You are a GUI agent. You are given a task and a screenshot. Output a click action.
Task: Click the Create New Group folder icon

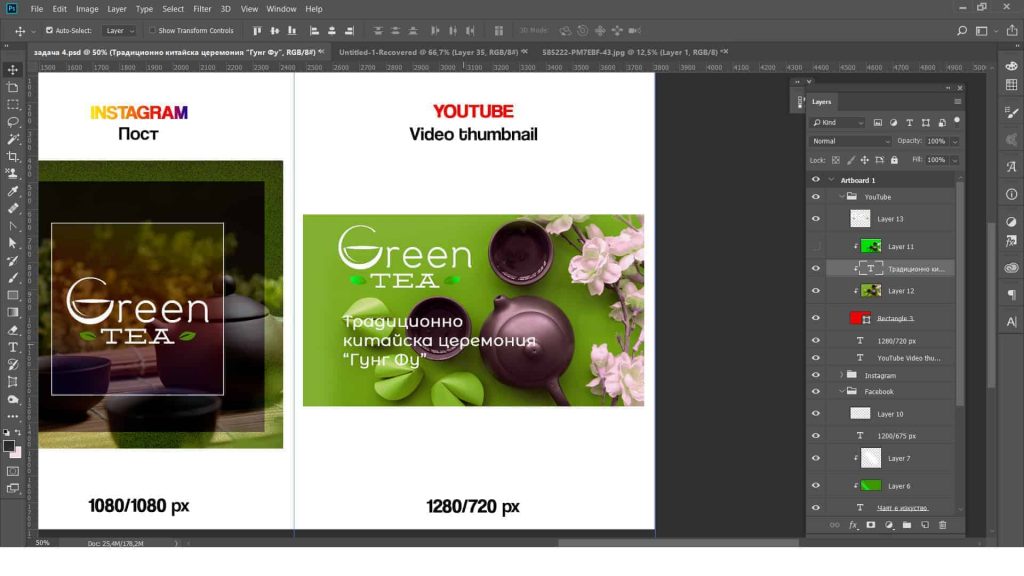point(906,525)
